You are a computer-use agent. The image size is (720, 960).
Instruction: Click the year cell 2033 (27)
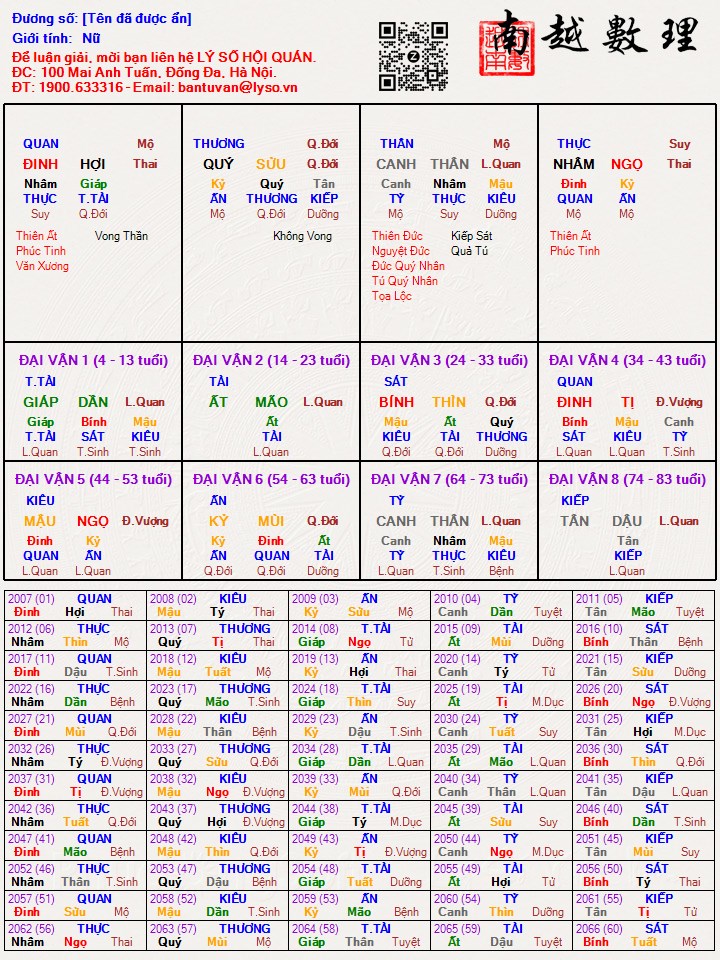click(x=217, y=756)
